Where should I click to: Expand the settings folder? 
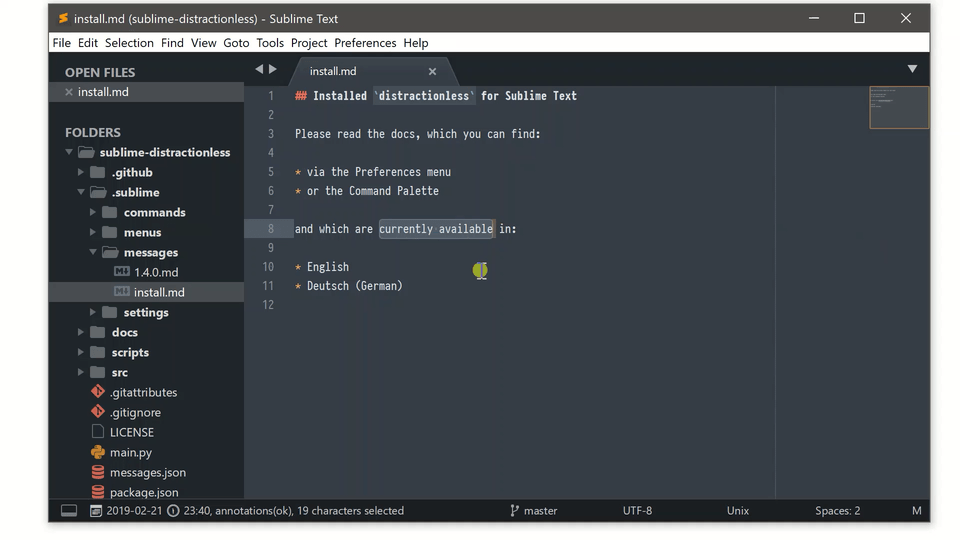click(92, 312)
